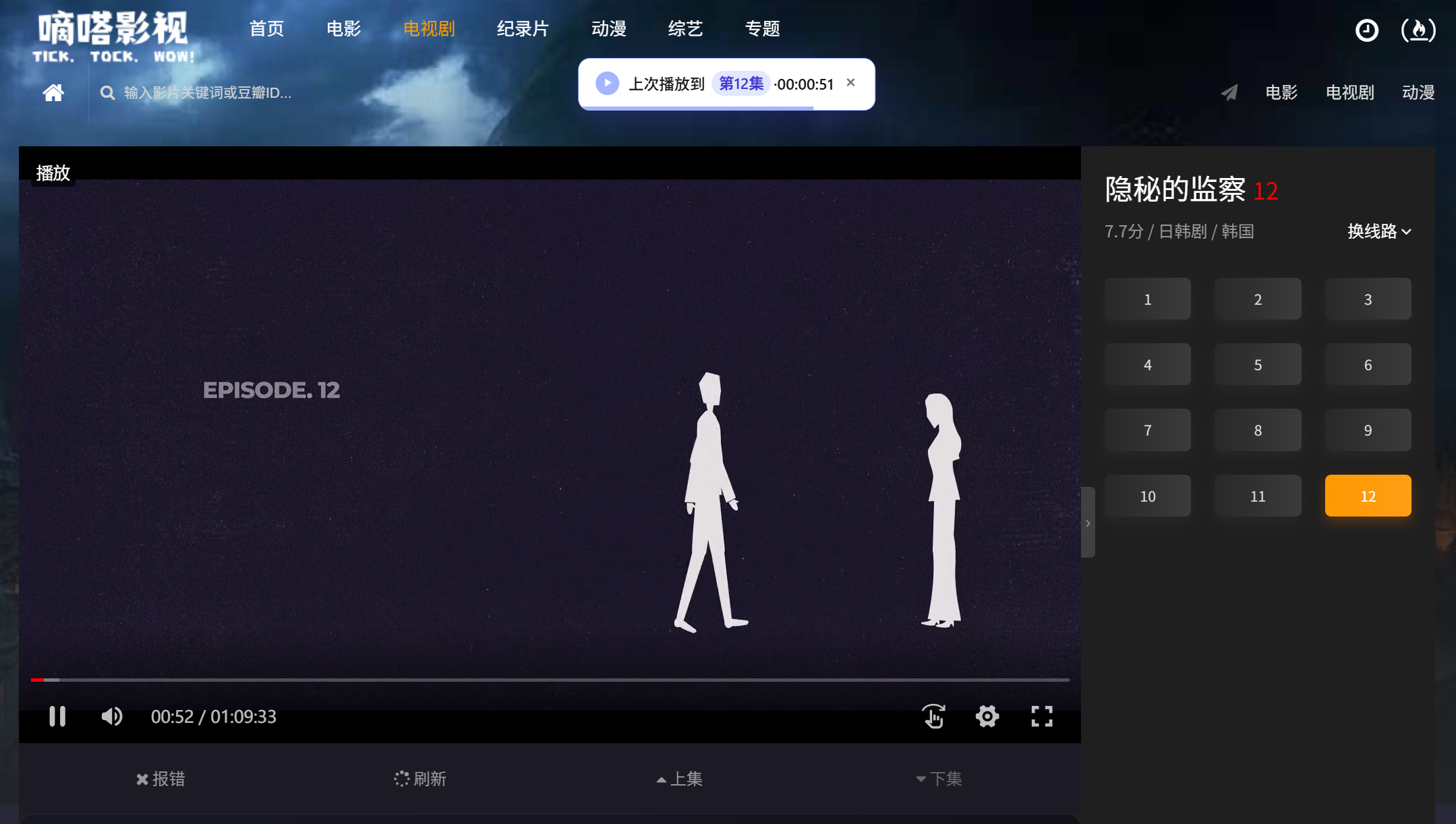Seek on the video progress bar
Screen dimensions: 1456x824
[x=550, y=680]
